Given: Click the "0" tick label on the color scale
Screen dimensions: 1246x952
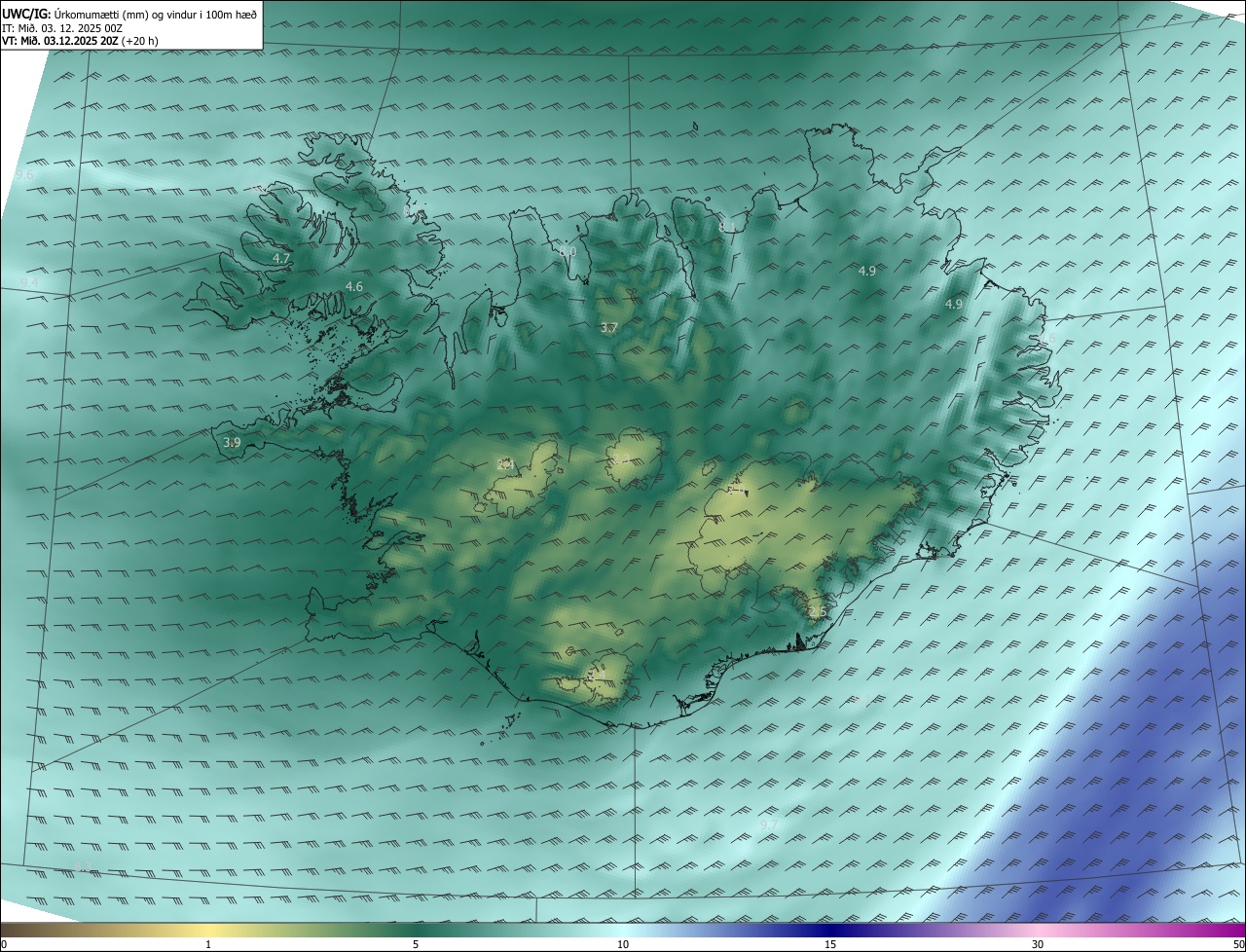Looking at the screenshot, I should click(x=4, y=944).
